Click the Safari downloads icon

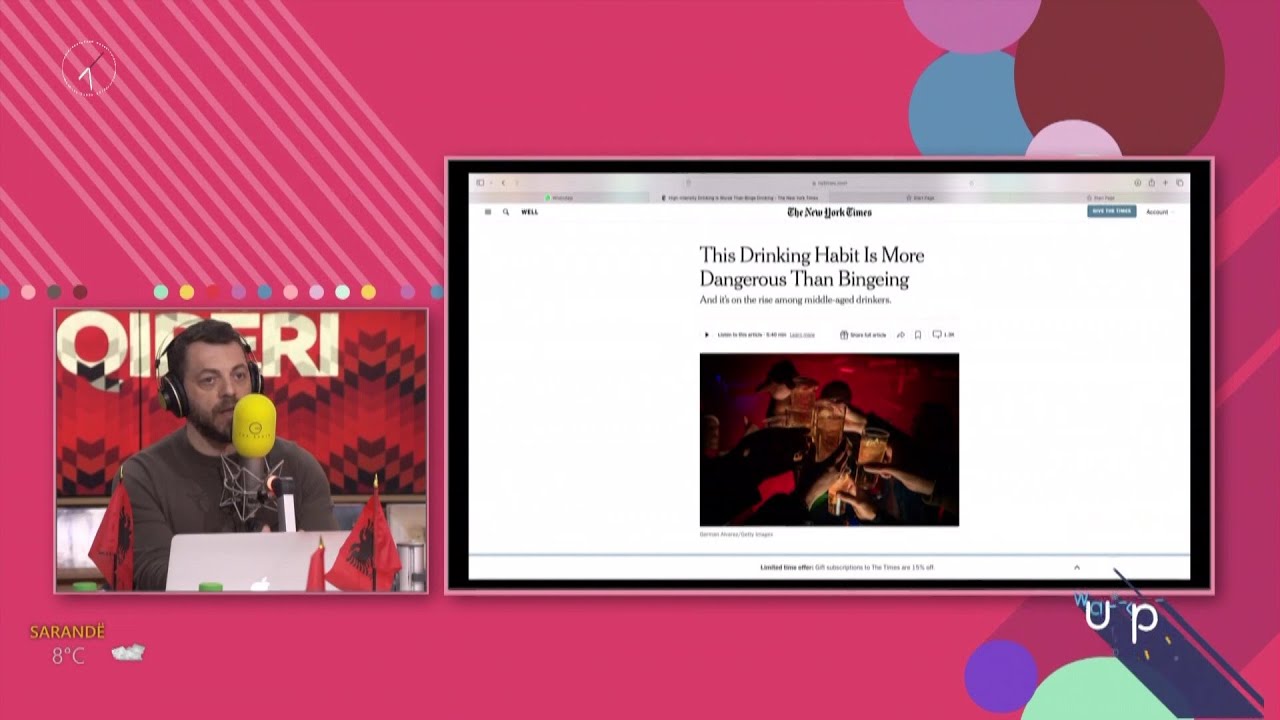coord(1138,183)
